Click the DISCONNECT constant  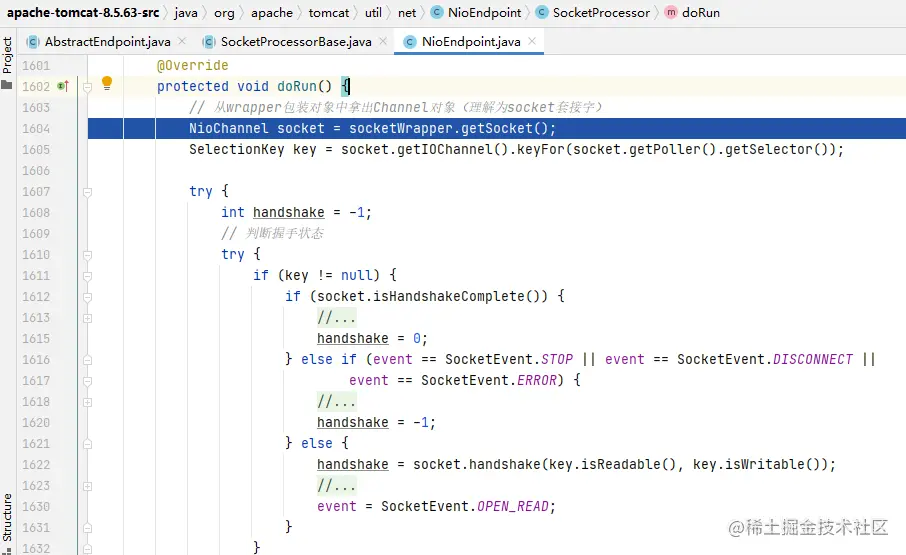[x=812, y=359]
